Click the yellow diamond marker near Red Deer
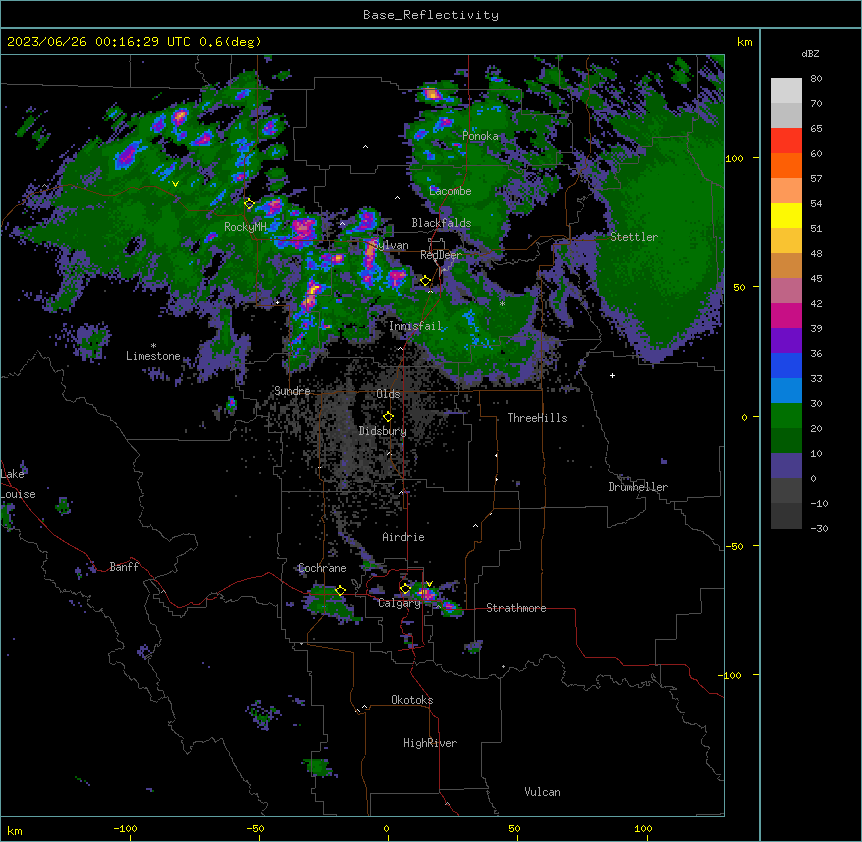862x842 pixels. click(x=425, y=281)
